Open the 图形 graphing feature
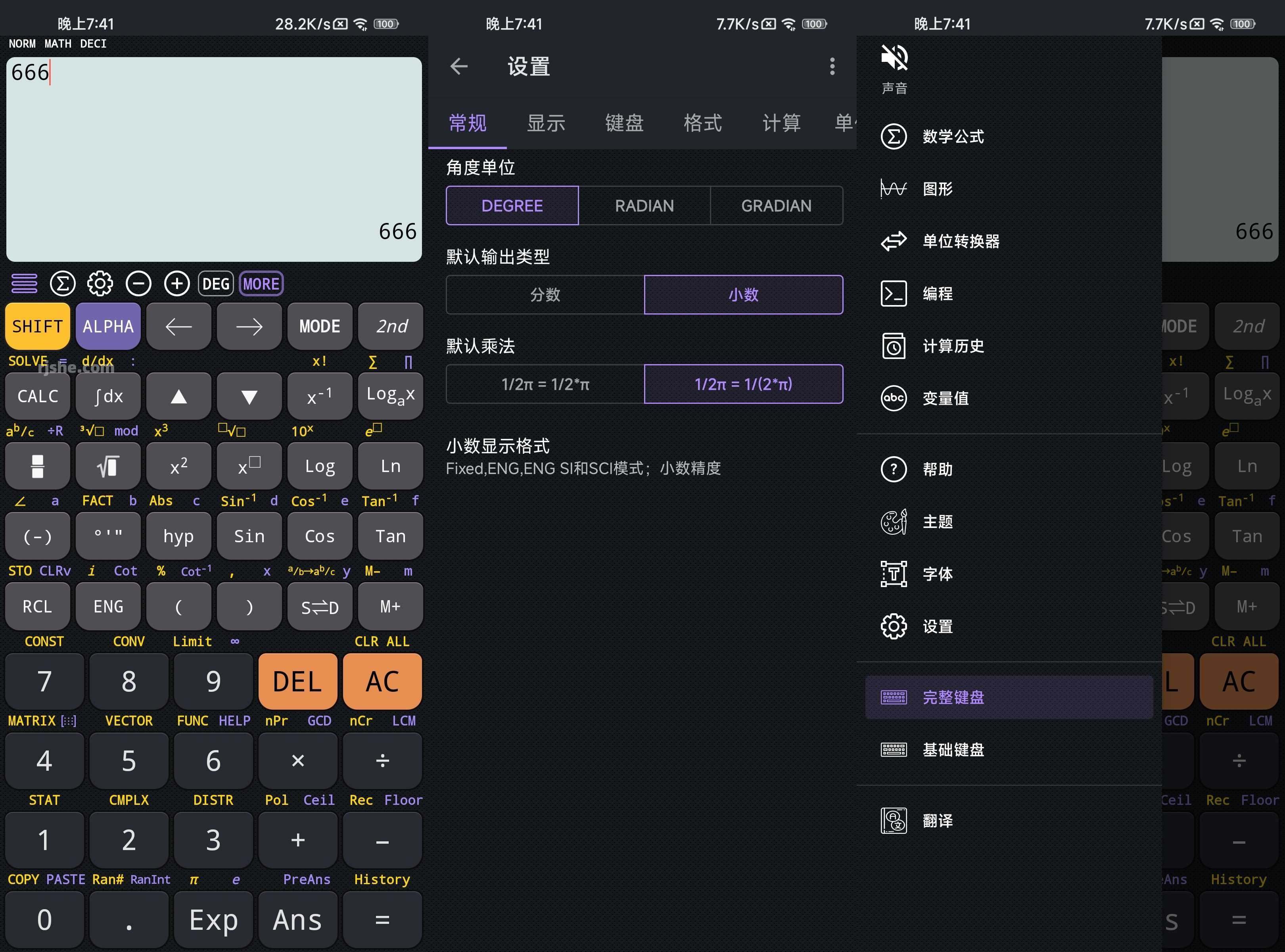 pyautogui.click(x=936, y=189)
